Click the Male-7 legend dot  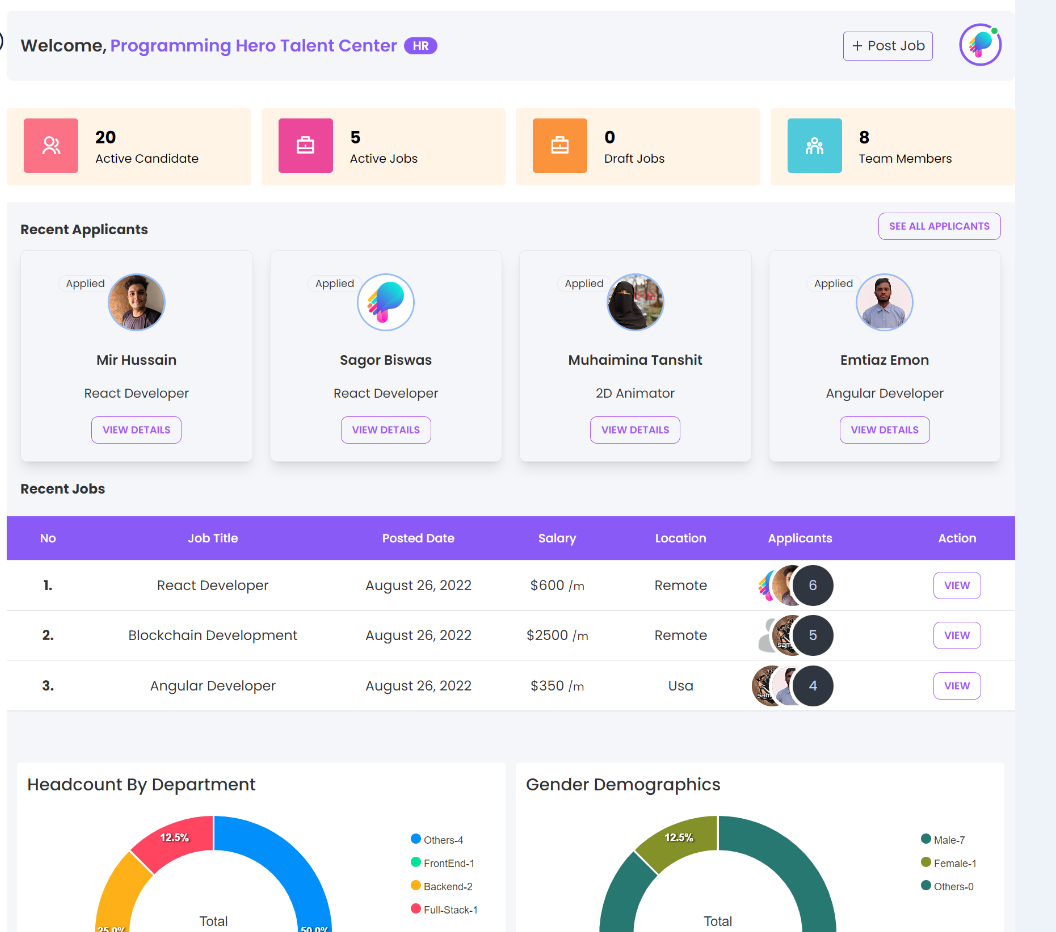tap(926, 839)
